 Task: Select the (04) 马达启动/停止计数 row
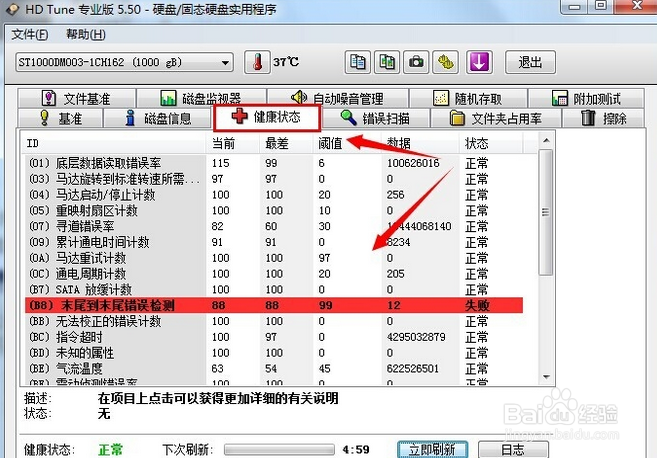[x=274, y=195]
